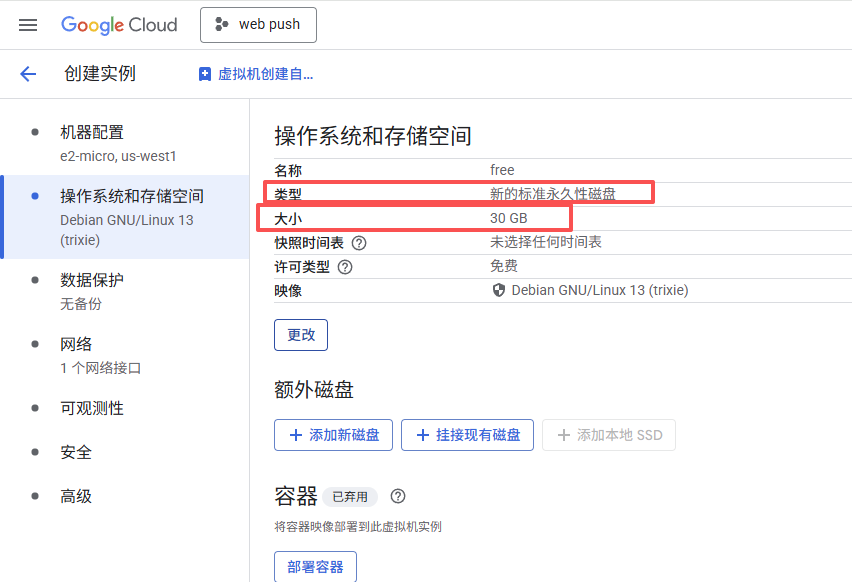Click the 添加新磁盘 button

point(334,435)
